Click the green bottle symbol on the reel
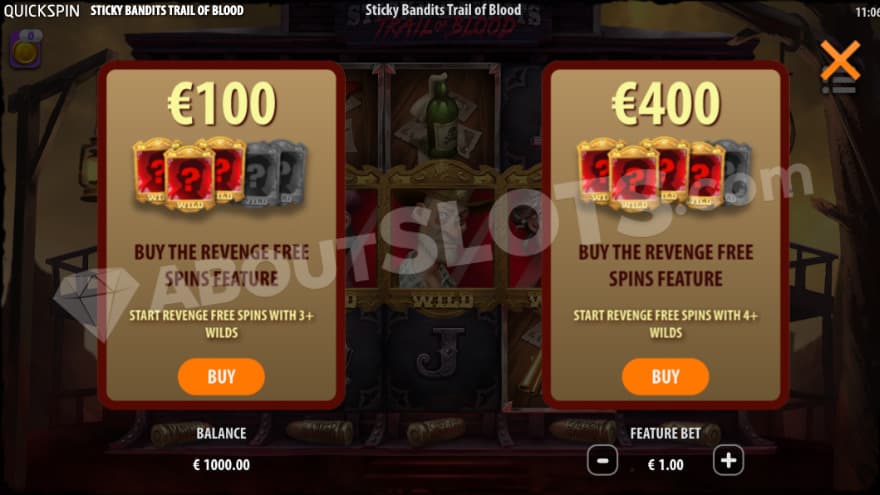The height and width of the screenshot is (495, 880). coord(441,117)
